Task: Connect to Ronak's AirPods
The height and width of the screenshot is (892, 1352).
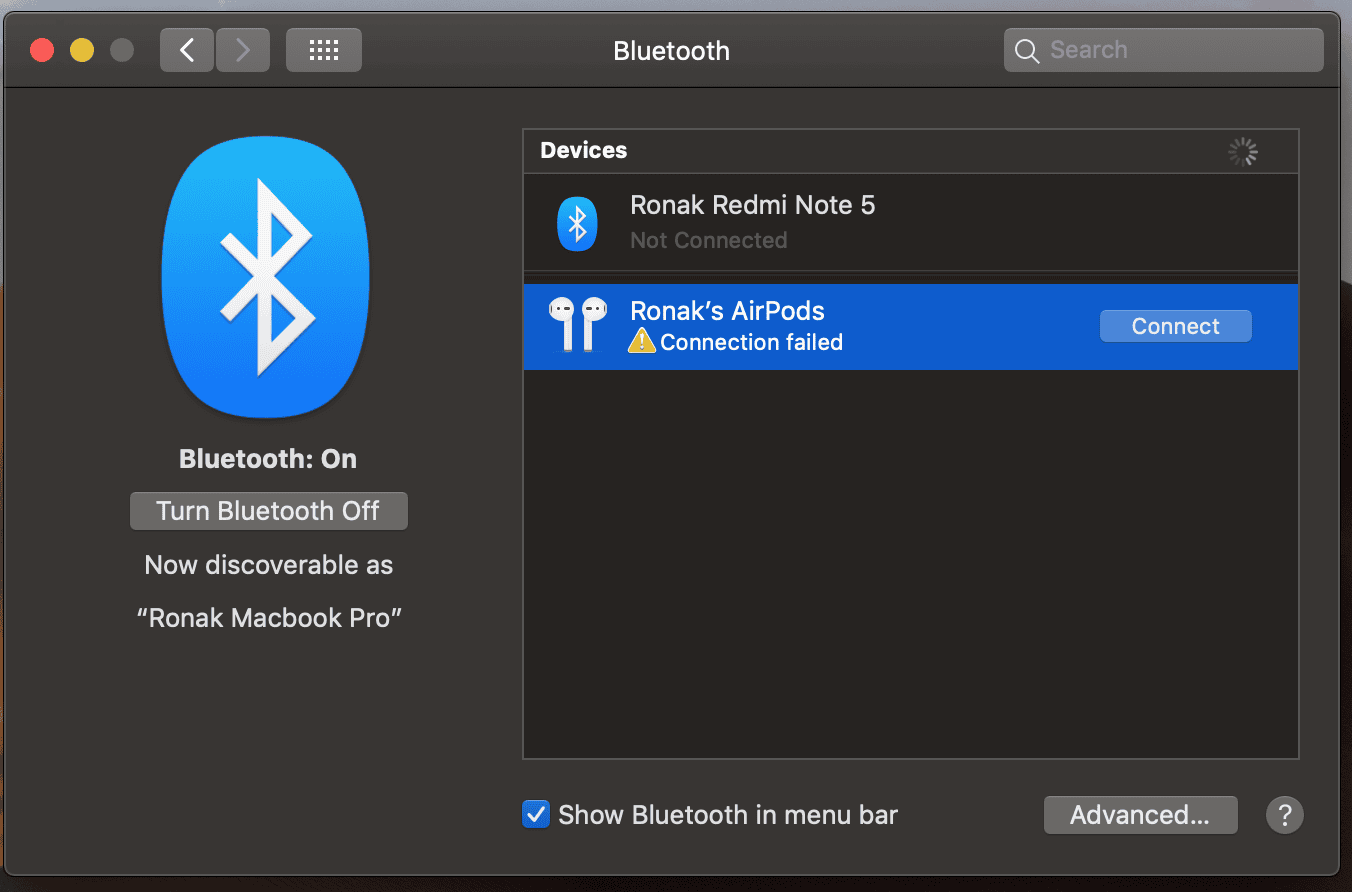Action: pos(1175,325)
